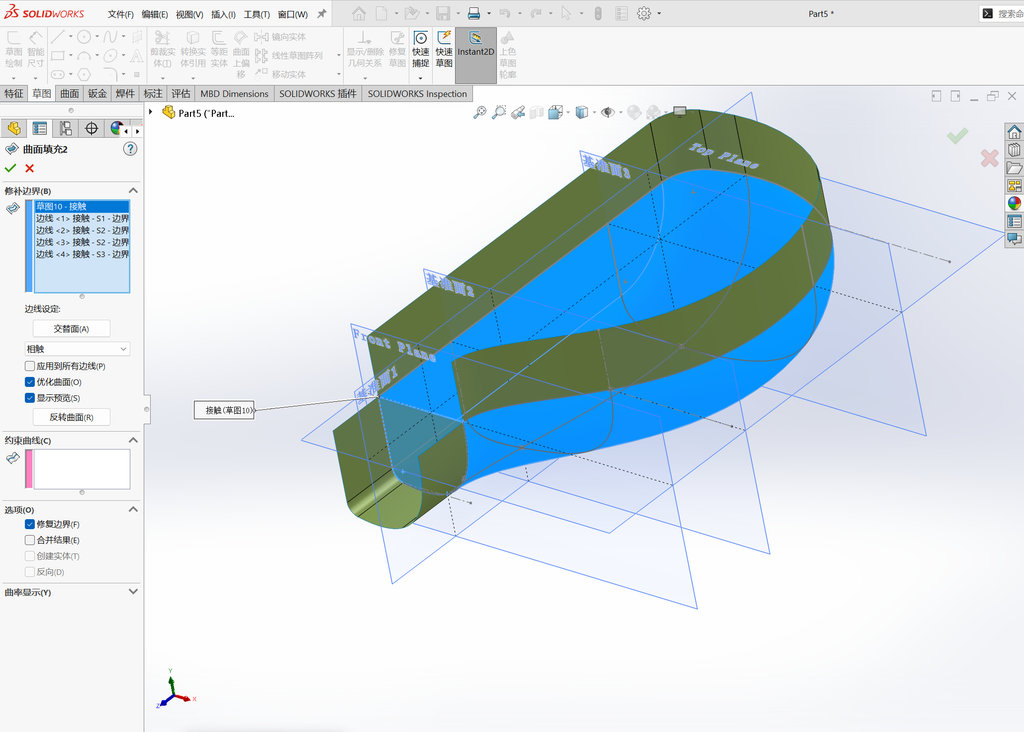Open the 编辑(E) menu
The height and width of the screenshot is (732, 1024).
(x=155, y=14)
